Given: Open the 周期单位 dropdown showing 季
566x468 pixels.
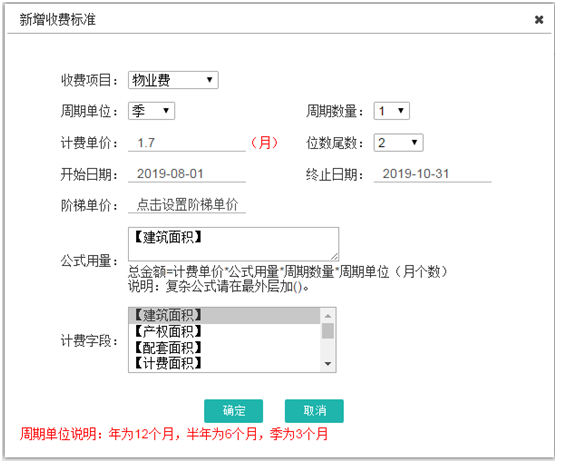Looking at the screenshot, I should [152, 111].
